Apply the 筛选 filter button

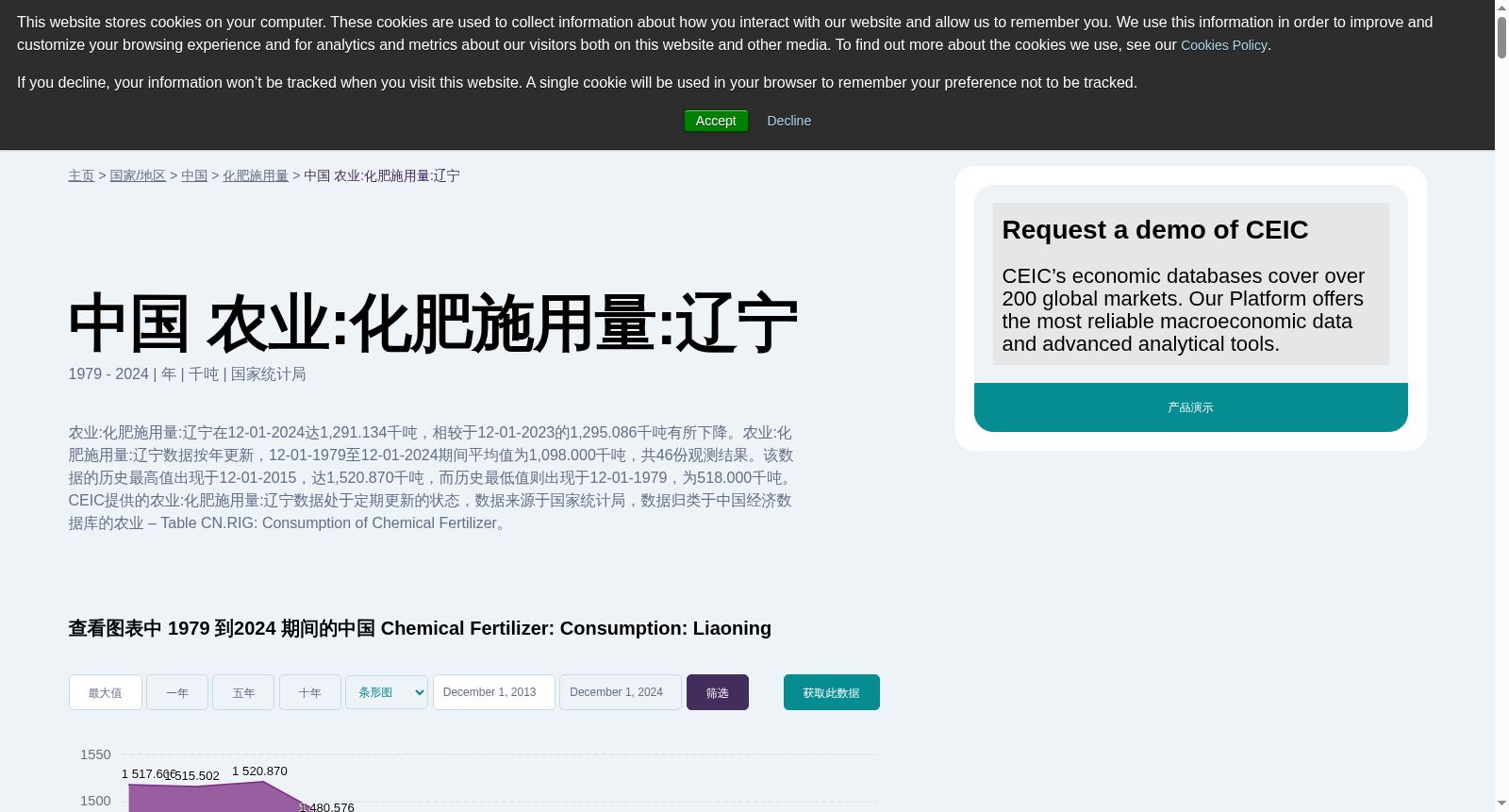pyautogui.click(x=718, y=692)
